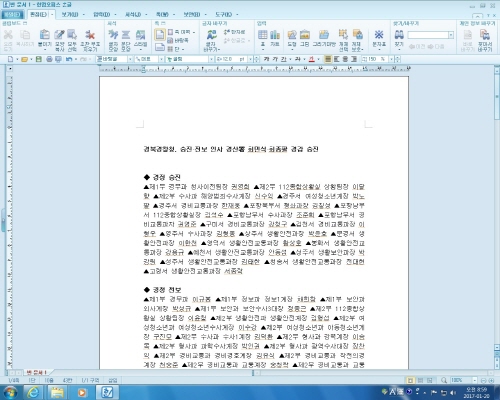Click the Style (스타일) icon
The image size is (500, 400).
(x=140, y=36)
